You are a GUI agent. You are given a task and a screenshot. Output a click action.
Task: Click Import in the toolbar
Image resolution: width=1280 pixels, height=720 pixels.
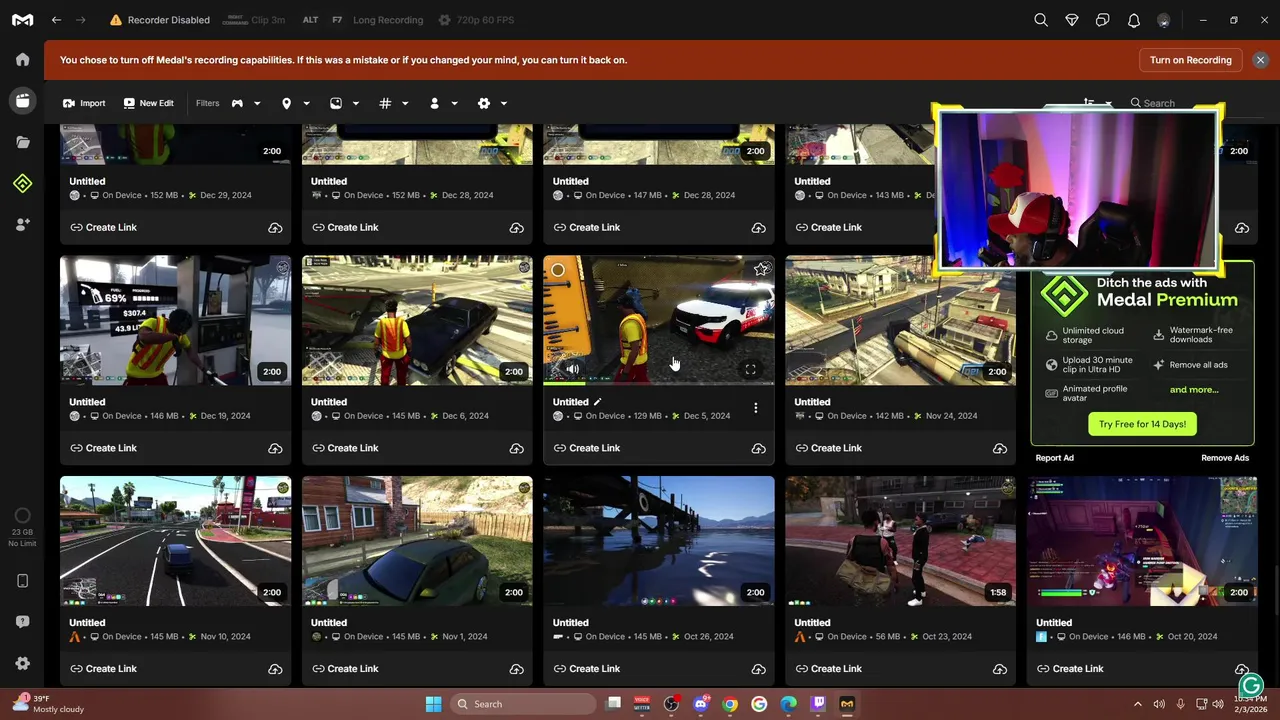(84, 103)
